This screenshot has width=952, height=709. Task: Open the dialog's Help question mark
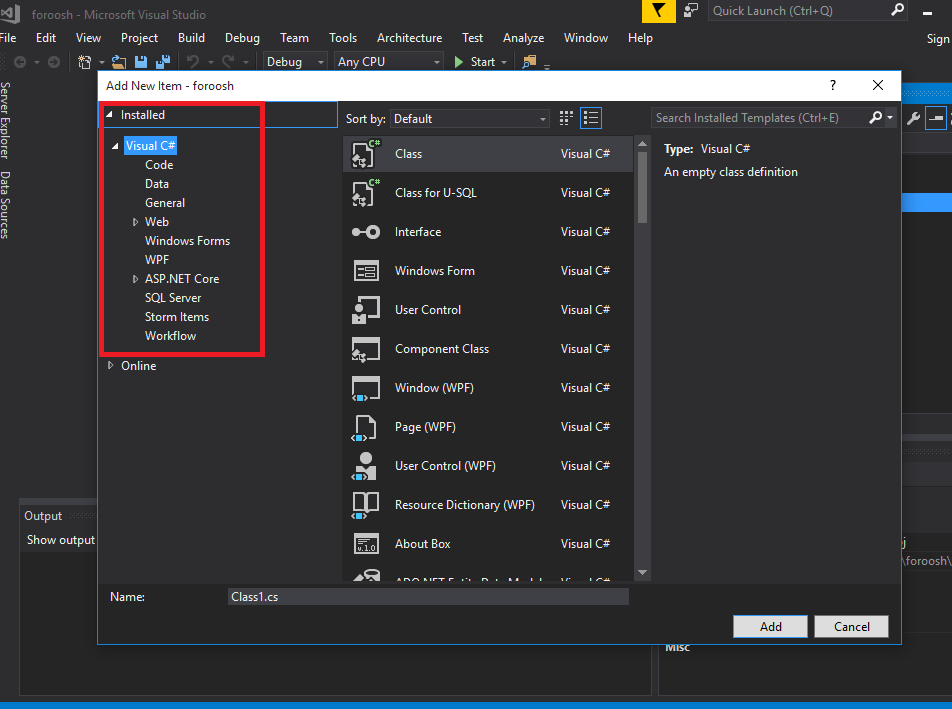pyautogui.click(x=833, y=86)
